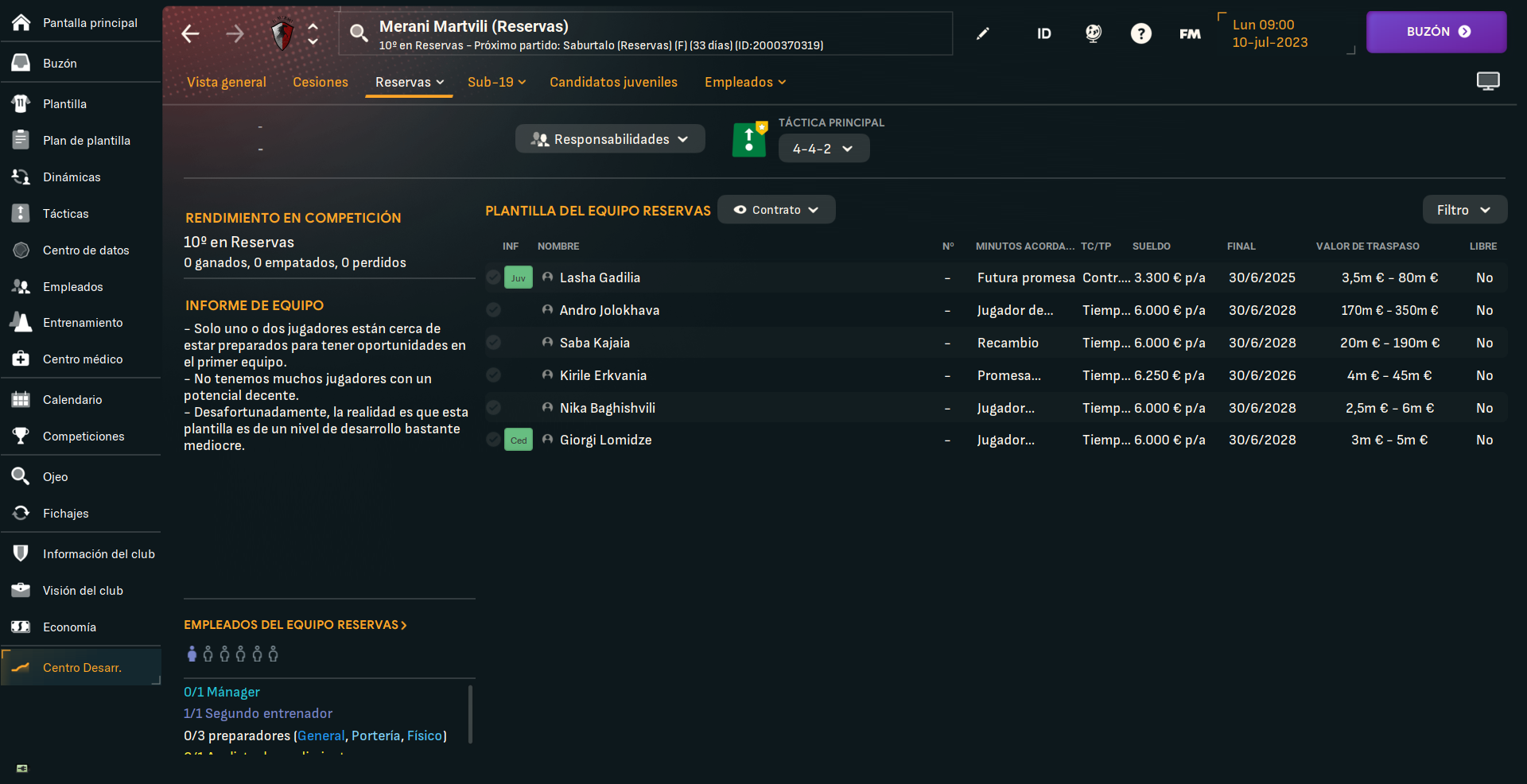
Task: Click the monitor display icon
Action: pyautogui.click(x=1488, y=81)
